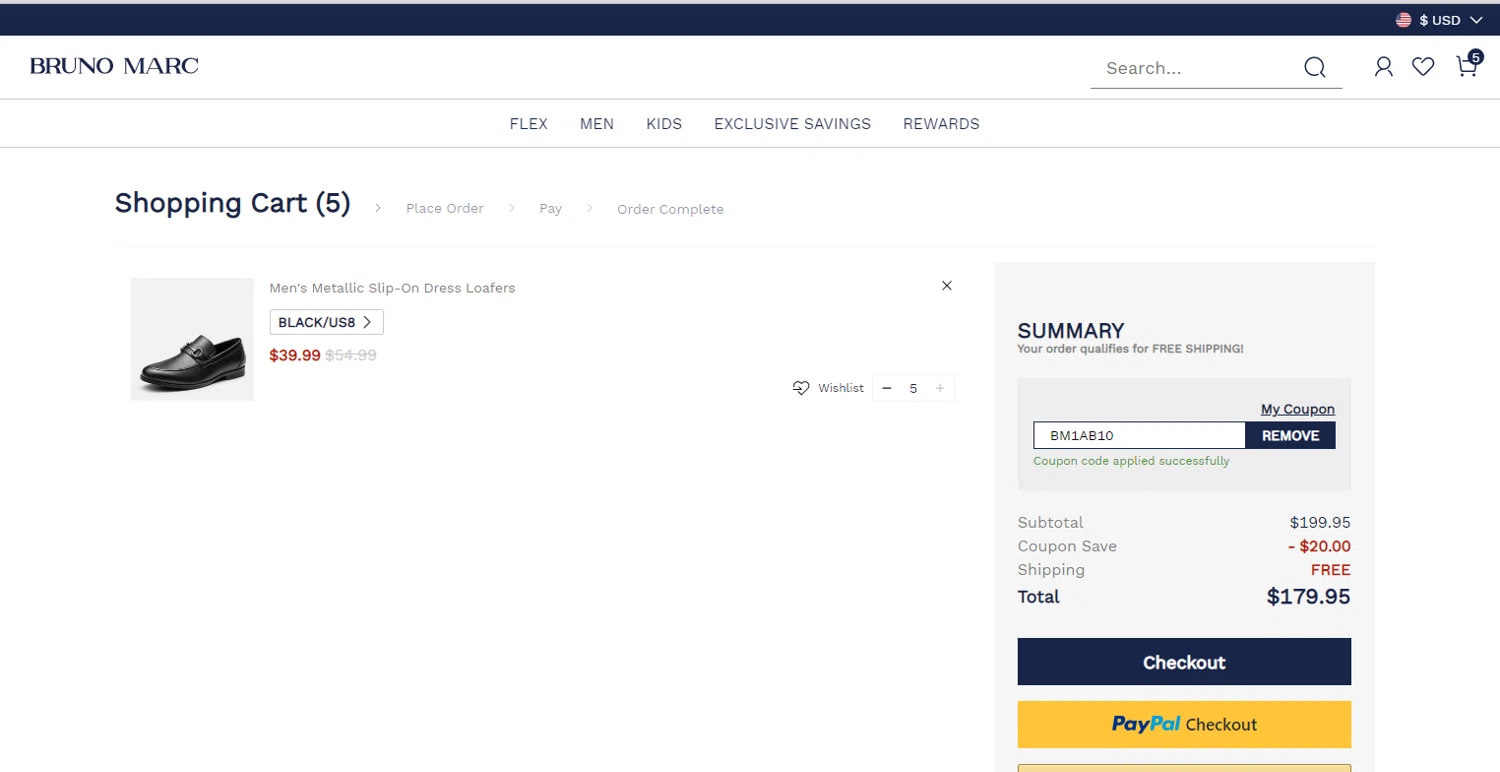Open the MEN menu
Viewport: 1500px width, 772px height.
pos(597,124)
